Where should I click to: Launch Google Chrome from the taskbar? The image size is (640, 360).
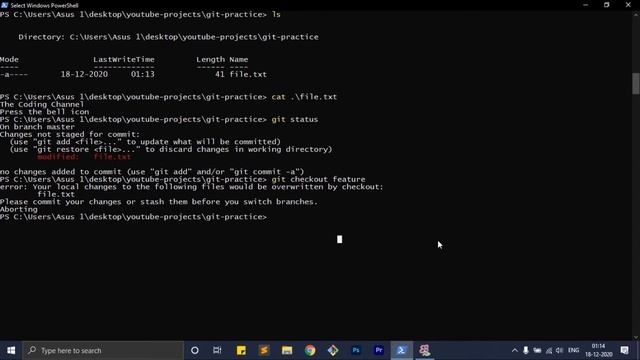[x=310, y=350]
